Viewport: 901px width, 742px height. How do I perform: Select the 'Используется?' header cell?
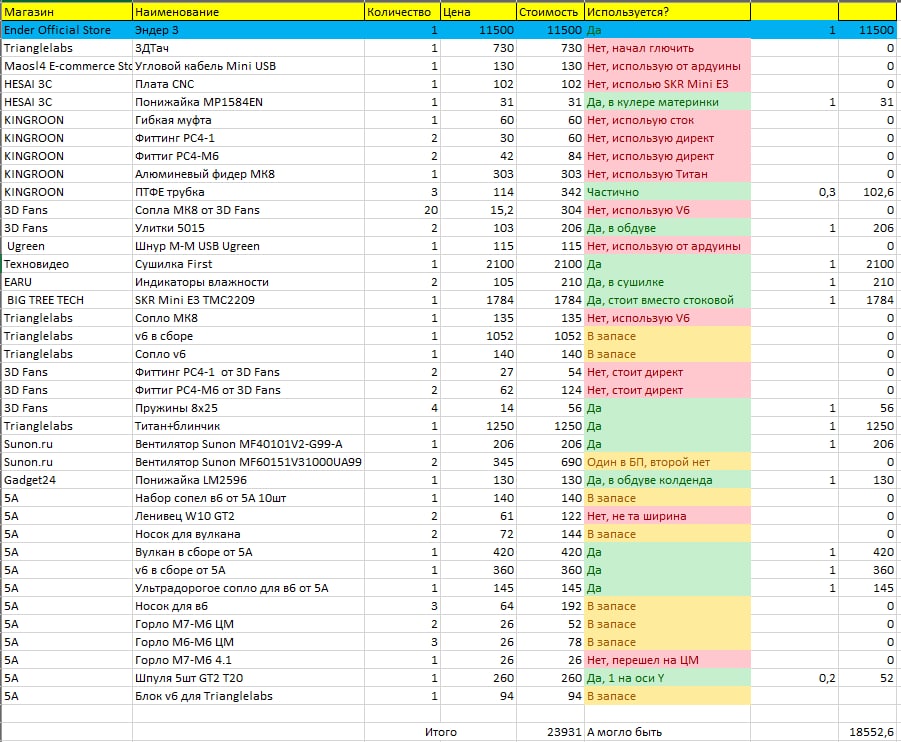pyautogui.click(x=667, y=12)
